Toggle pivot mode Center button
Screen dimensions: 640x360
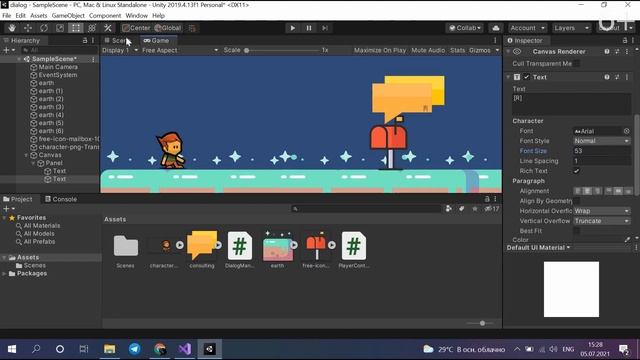pos(136,28)
